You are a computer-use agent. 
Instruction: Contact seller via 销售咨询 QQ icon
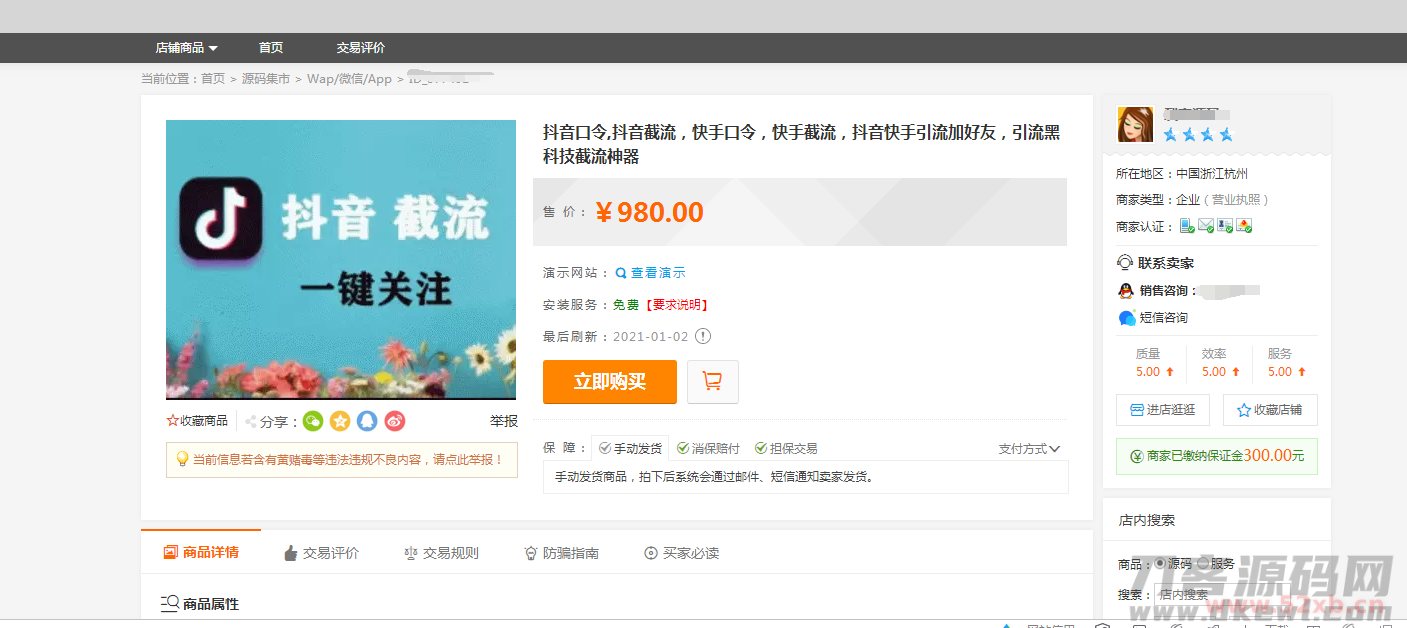click(x=1125, y=291)
